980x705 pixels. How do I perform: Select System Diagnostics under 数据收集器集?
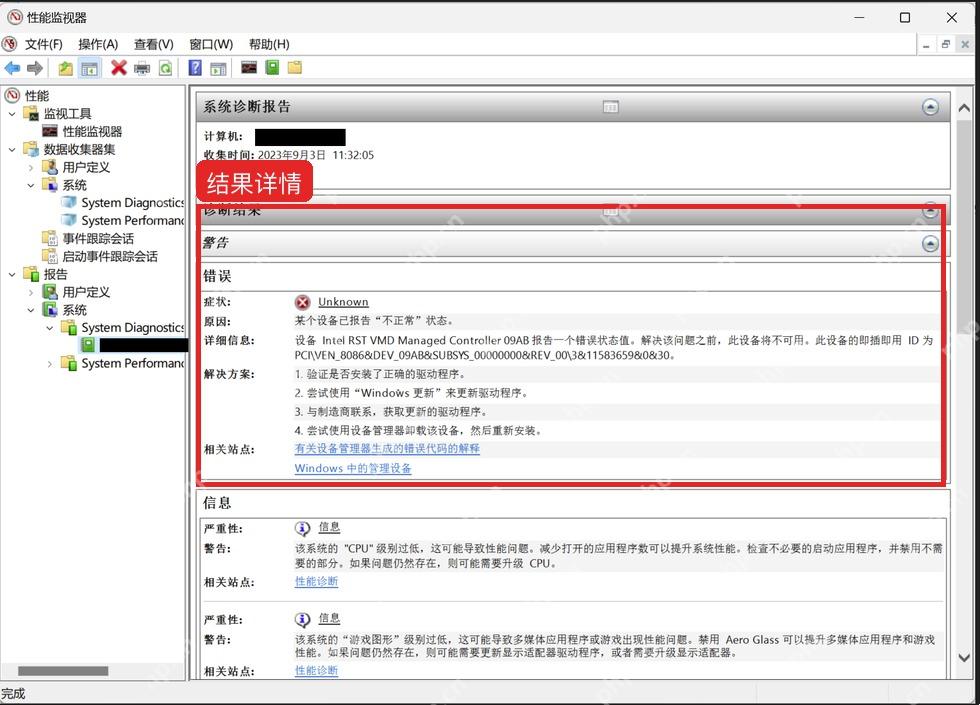tap(132, 203)
